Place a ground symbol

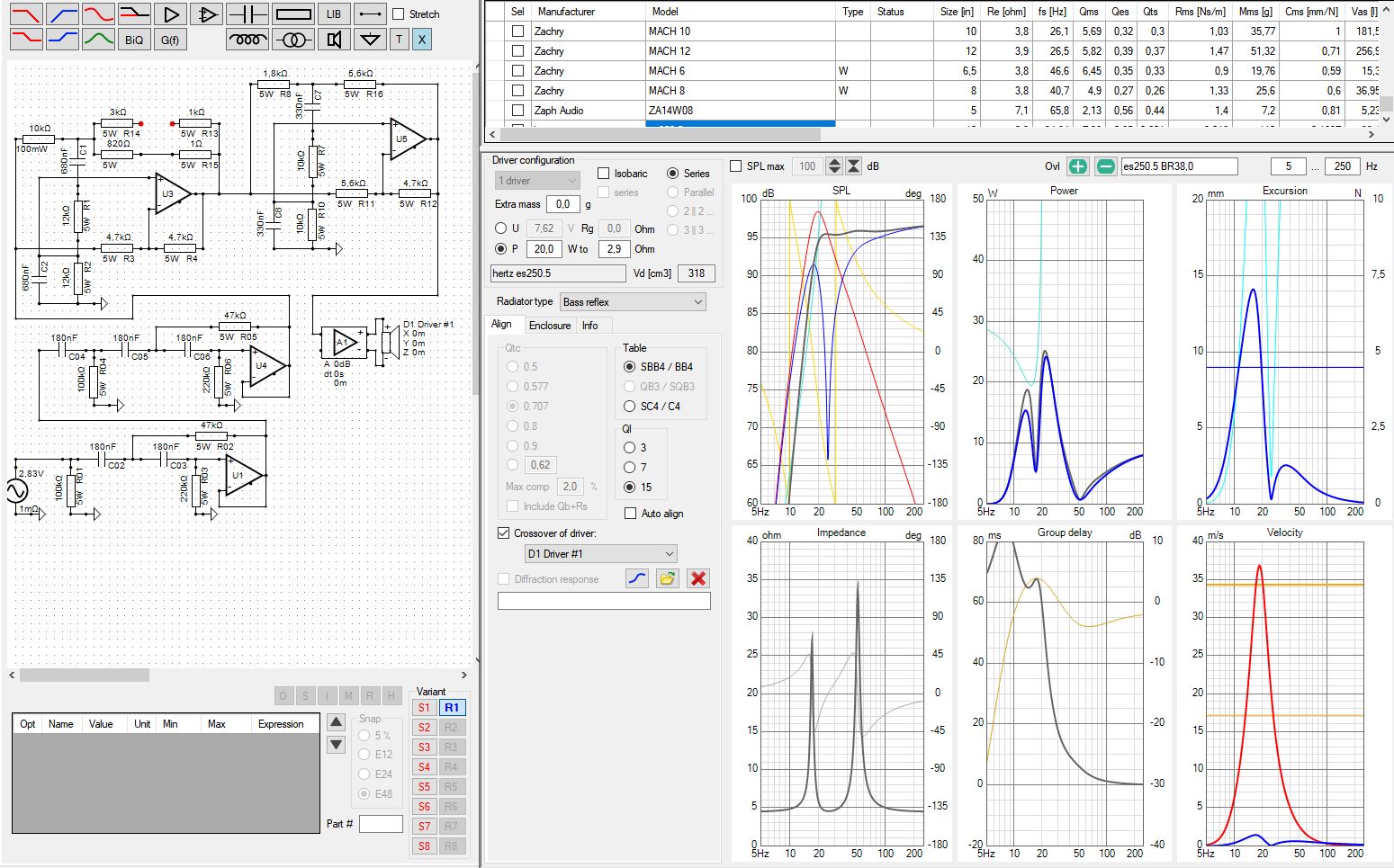coord(370,39)
